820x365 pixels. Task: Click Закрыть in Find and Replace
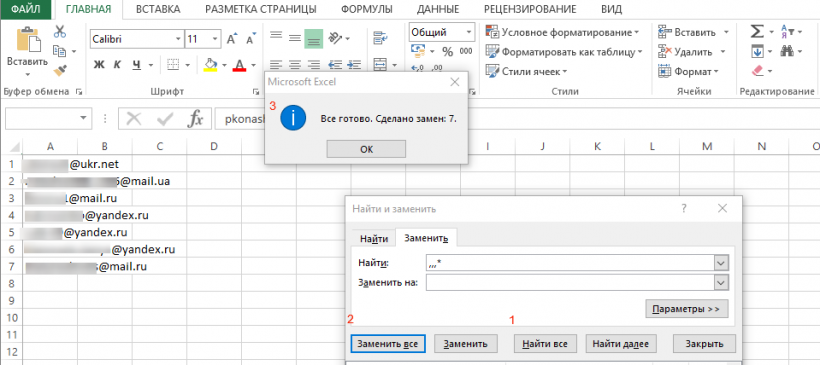[x=704, y=344]
